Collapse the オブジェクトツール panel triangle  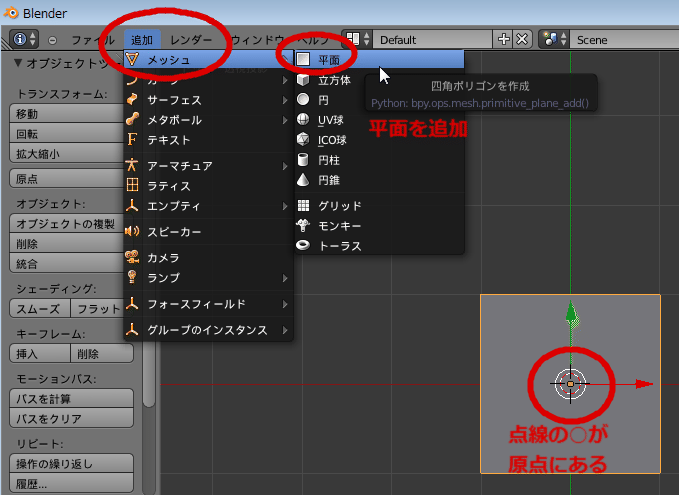click(18, 63)
